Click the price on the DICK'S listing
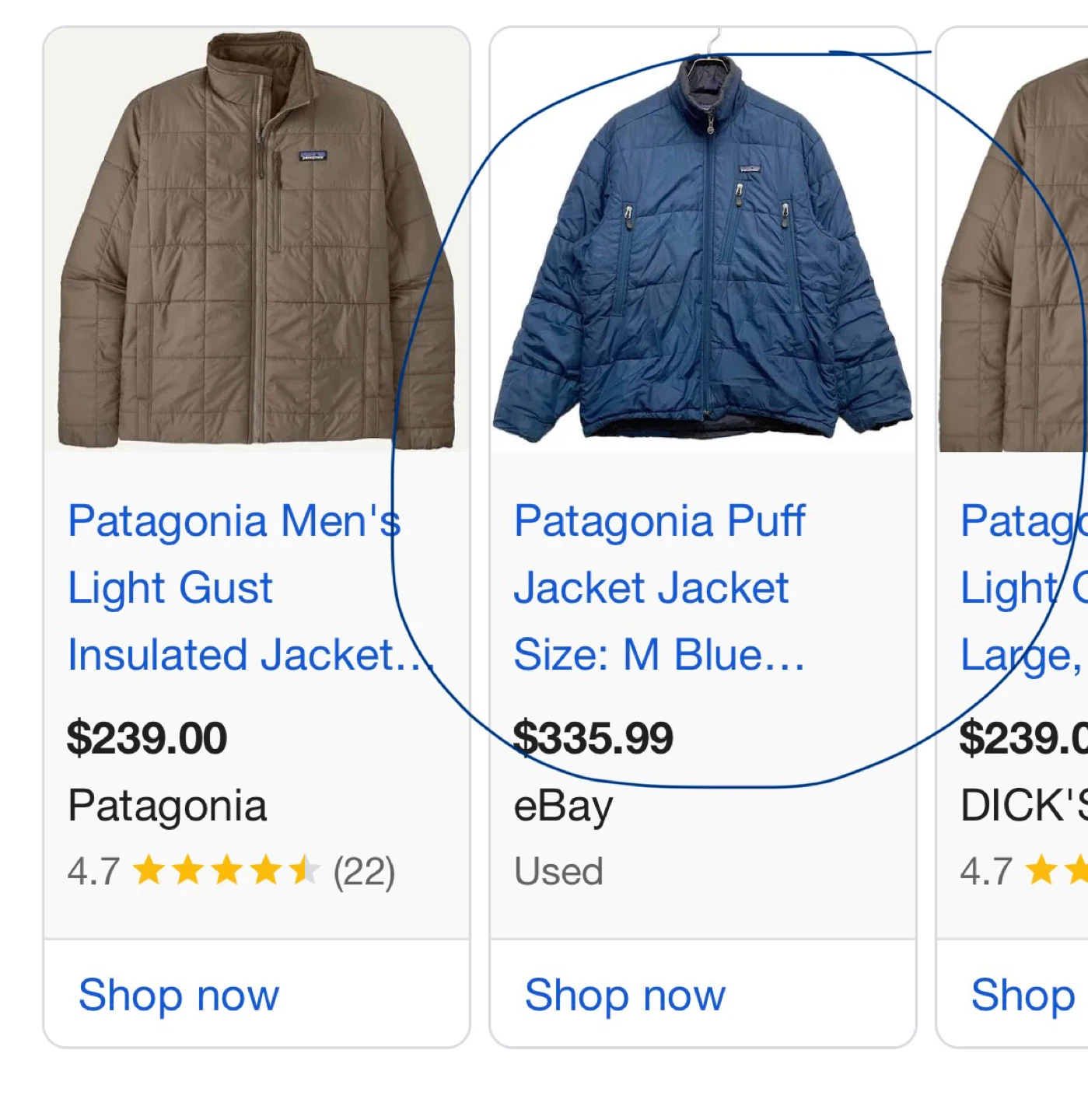Image resolution: width=1088 pixels, height=1120 pixels. point(1023,738)
